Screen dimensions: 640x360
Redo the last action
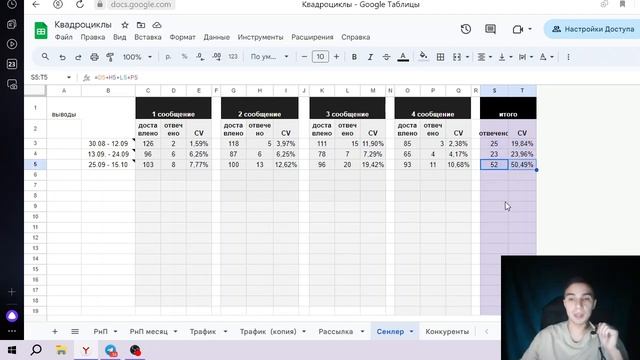78,57
